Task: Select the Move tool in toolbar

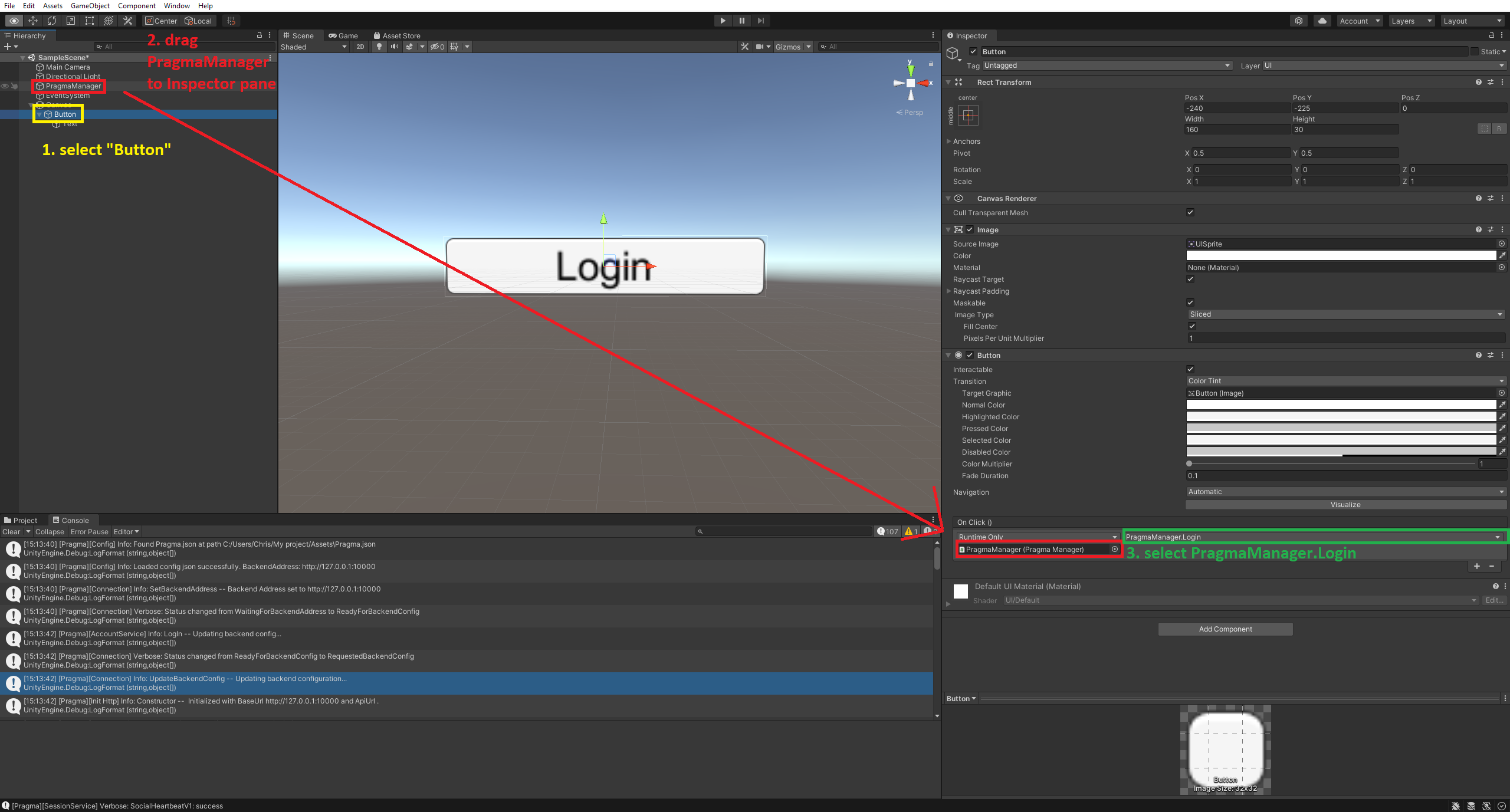Action: 33,21
